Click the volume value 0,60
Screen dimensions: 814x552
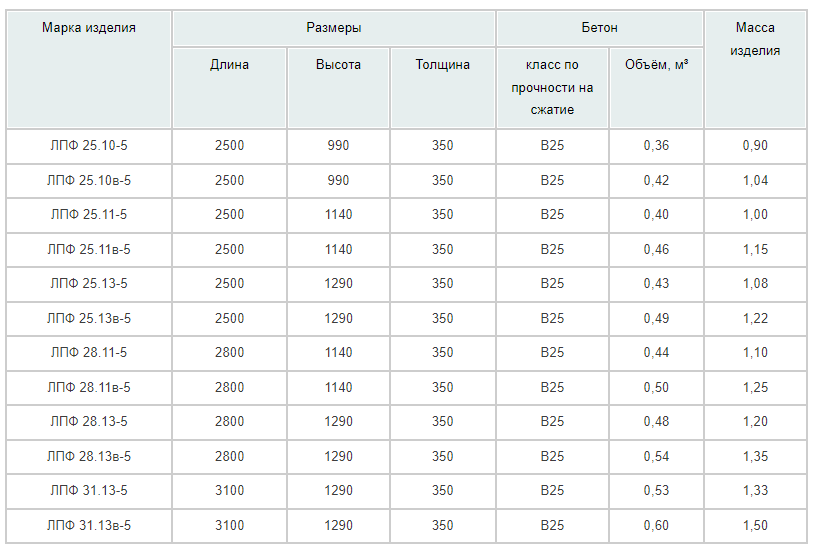[656, 526]
